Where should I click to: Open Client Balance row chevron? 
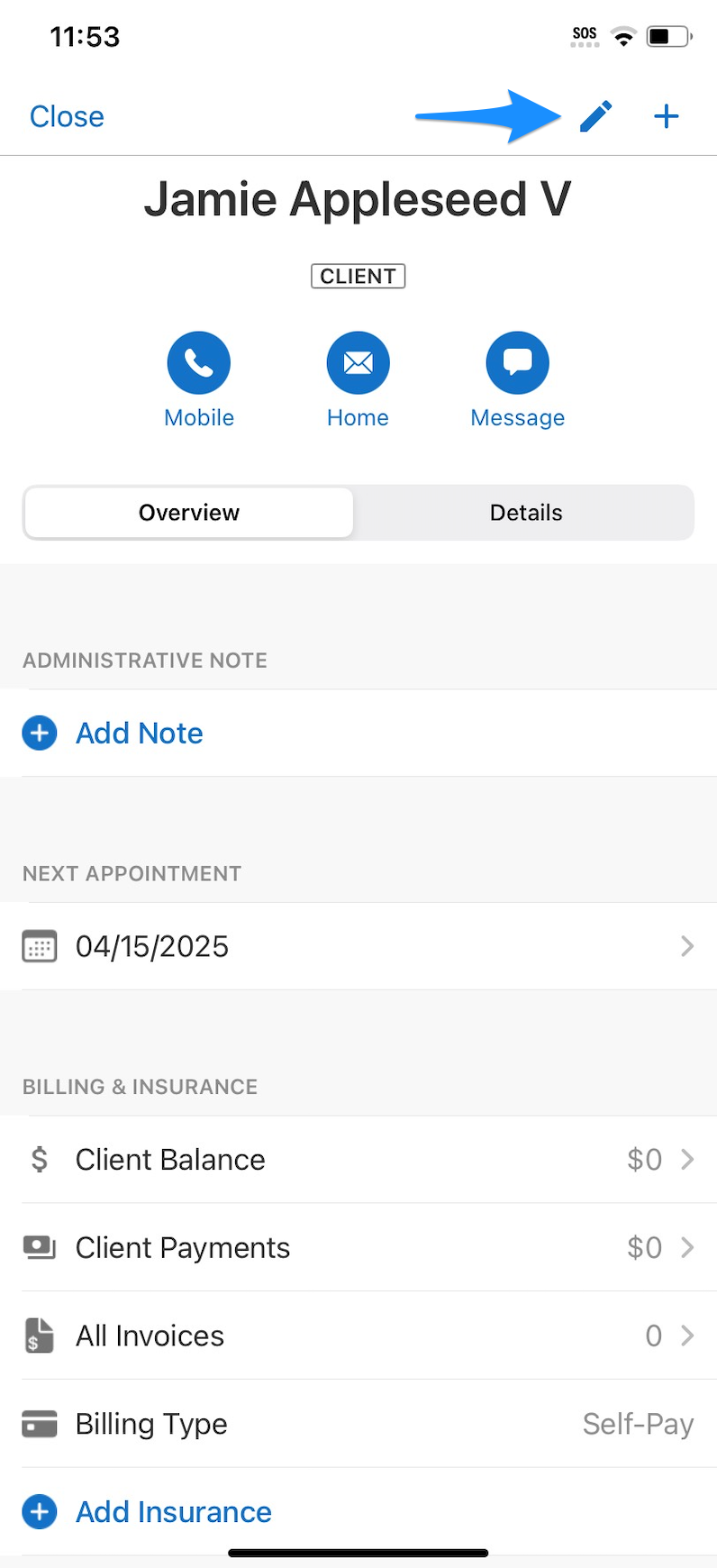[687, 1159]
